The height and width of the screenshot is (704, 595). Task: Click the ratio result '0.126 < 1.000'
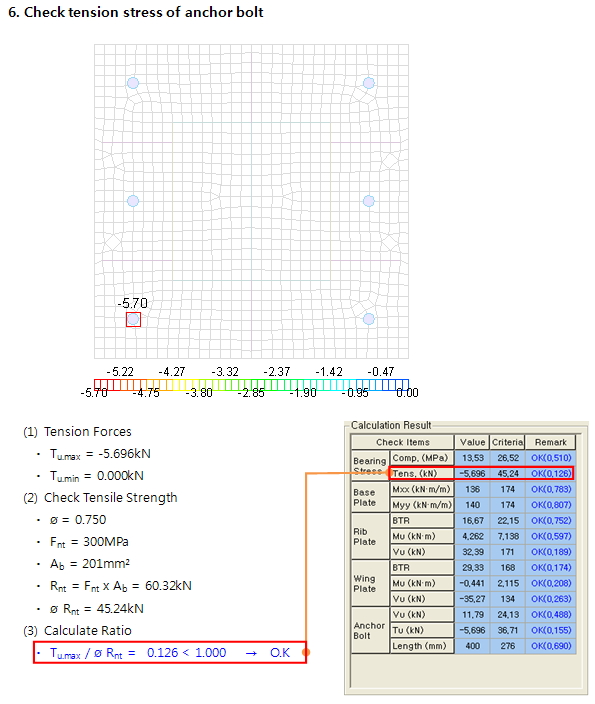(x=186, y=652)
